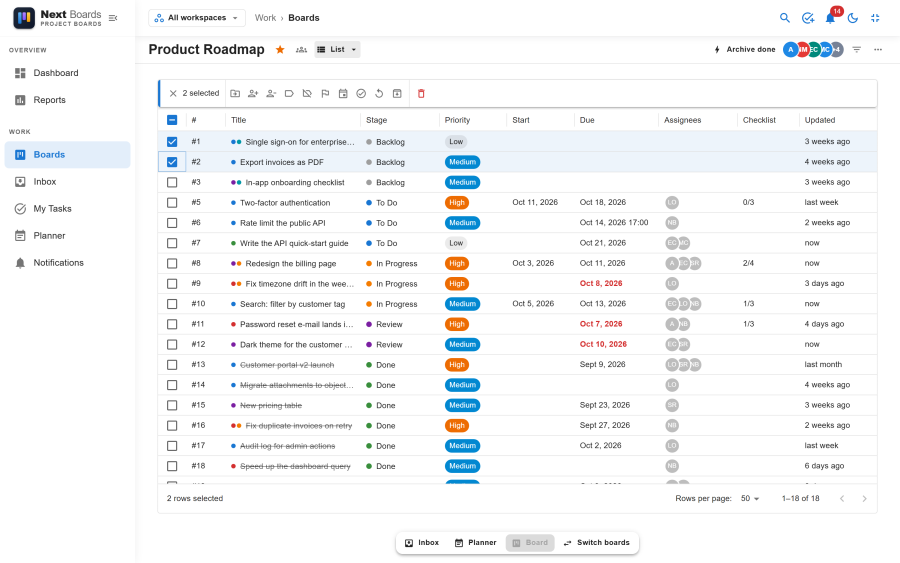Screen dimensions: 900x563
Task: Open the three-dot more options menu
Action: 878,49
